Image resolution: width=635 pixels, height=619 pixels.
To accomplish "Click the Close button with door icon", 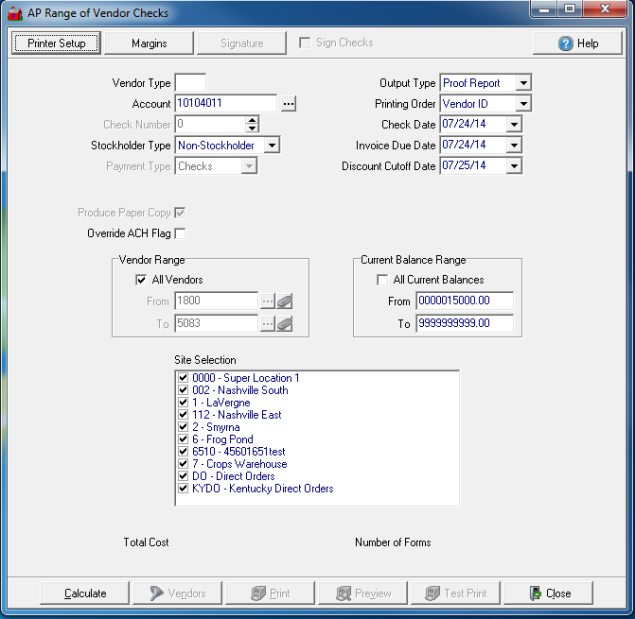I will pos(548,593).
